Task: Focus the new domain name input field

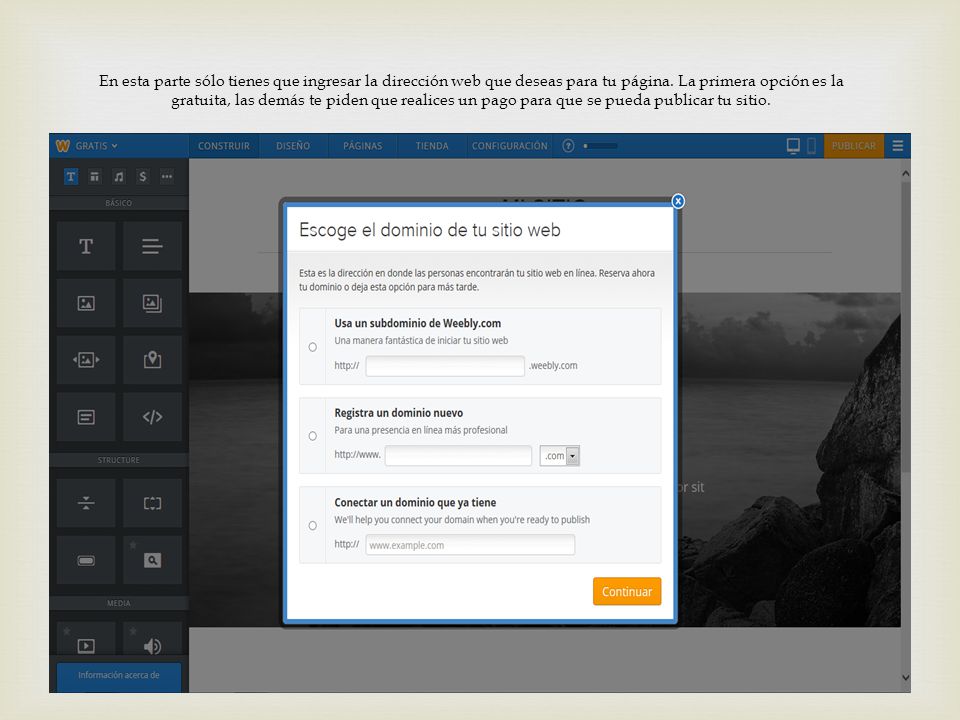Action: pos(459,455)
